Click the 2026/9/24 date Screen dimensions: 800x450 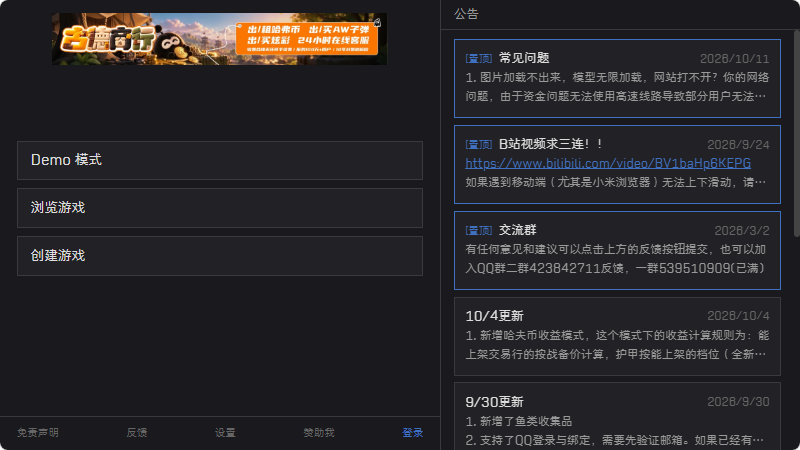tap(738, 144)
